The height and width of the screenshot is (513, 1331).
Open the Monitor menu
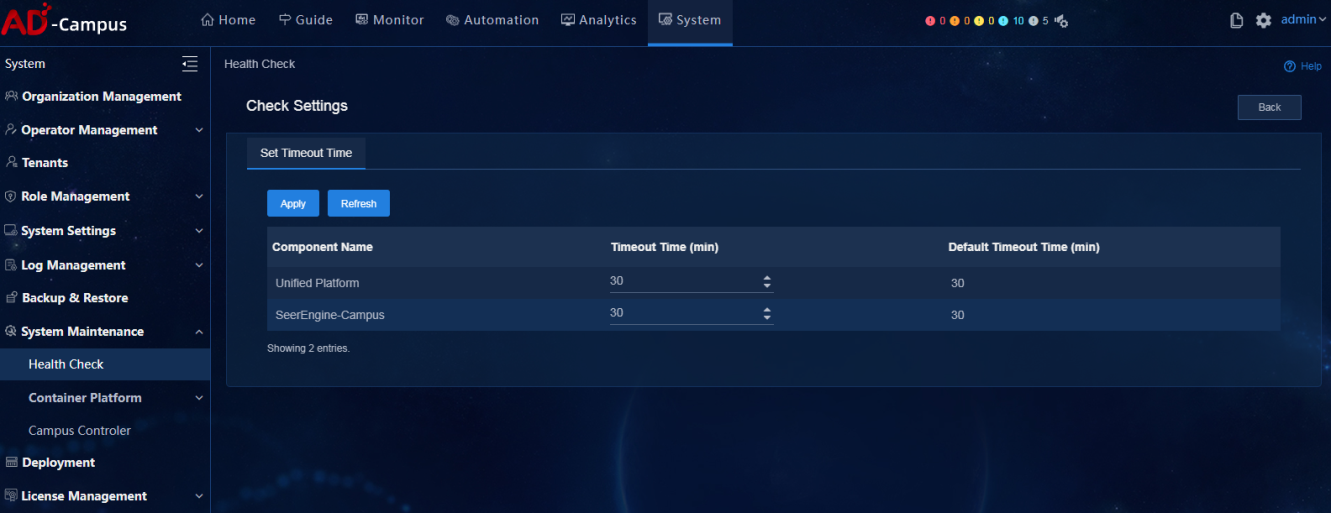pos(389,20)
